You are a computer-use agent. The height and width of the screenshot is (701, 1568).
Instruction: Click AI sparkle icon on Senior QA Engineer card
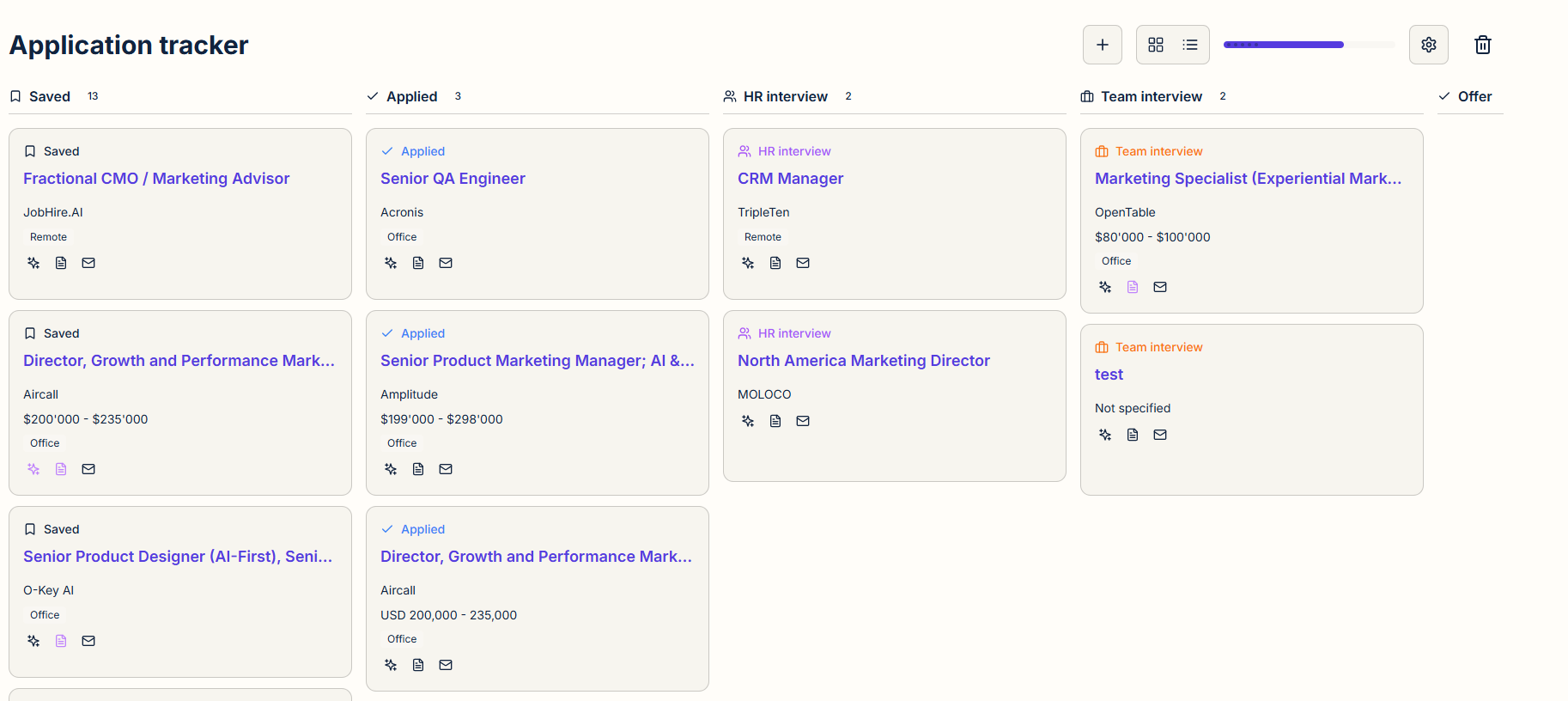[391, 263]
